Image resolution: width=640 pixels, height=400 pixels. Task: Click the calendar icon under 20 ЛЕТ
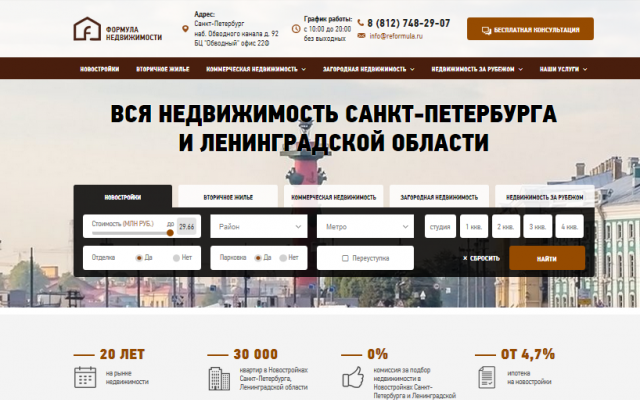click(85, 377)
